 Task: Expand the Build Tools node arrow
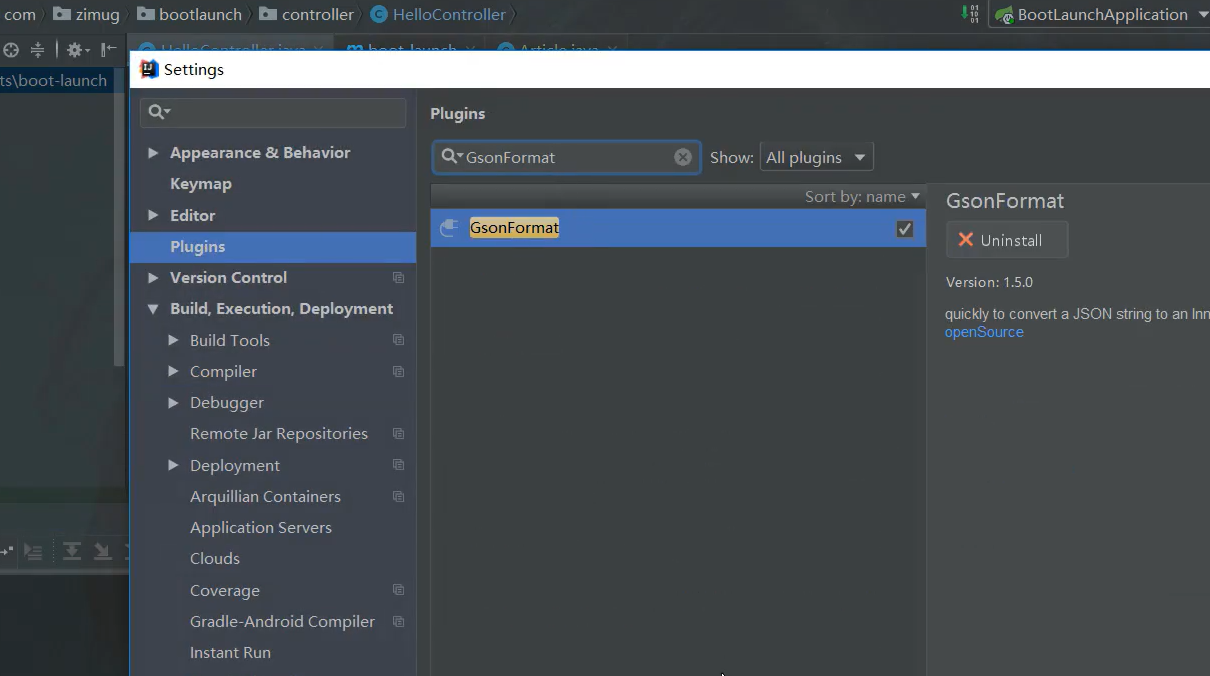(173, 340)
